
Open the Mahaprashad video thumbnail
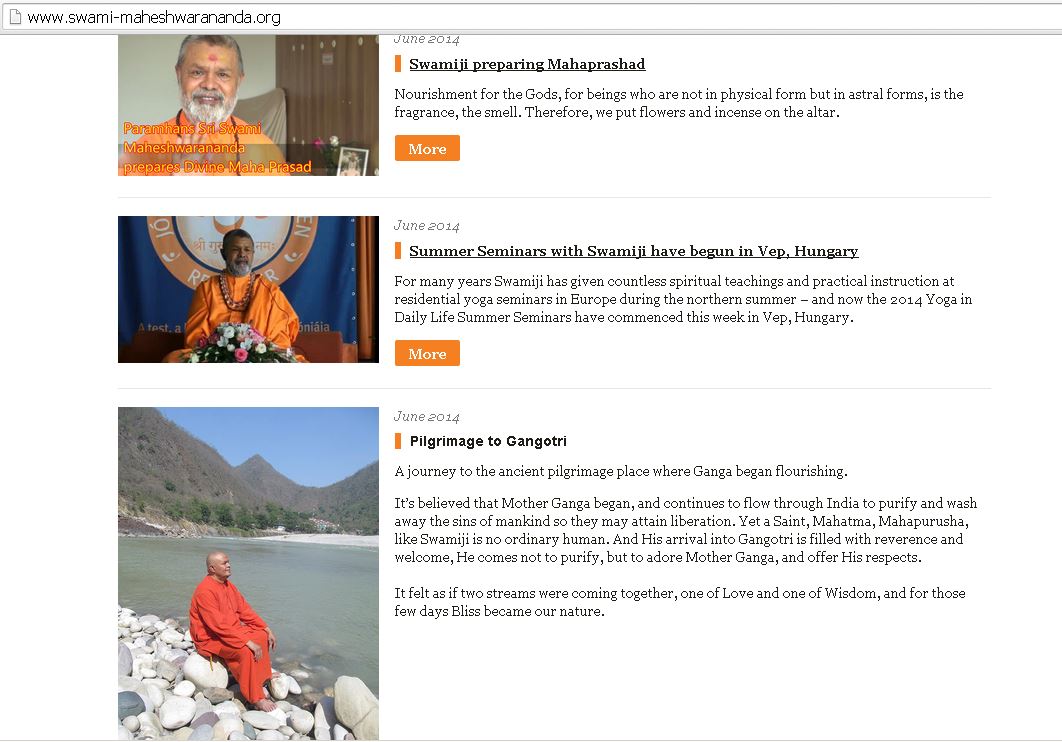tap(248, 105)
